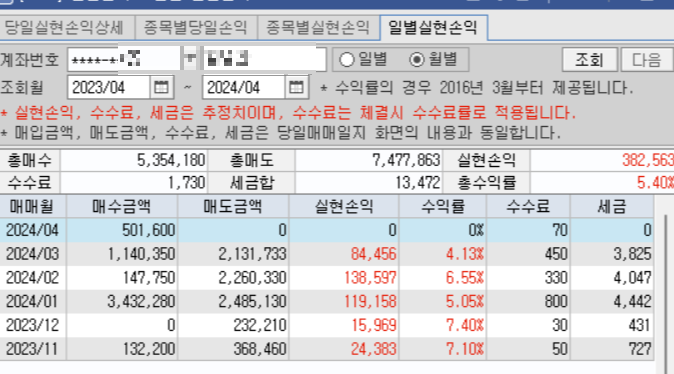
Task: Click sell amount 2,260,330
Action: [x=252, y=277]
